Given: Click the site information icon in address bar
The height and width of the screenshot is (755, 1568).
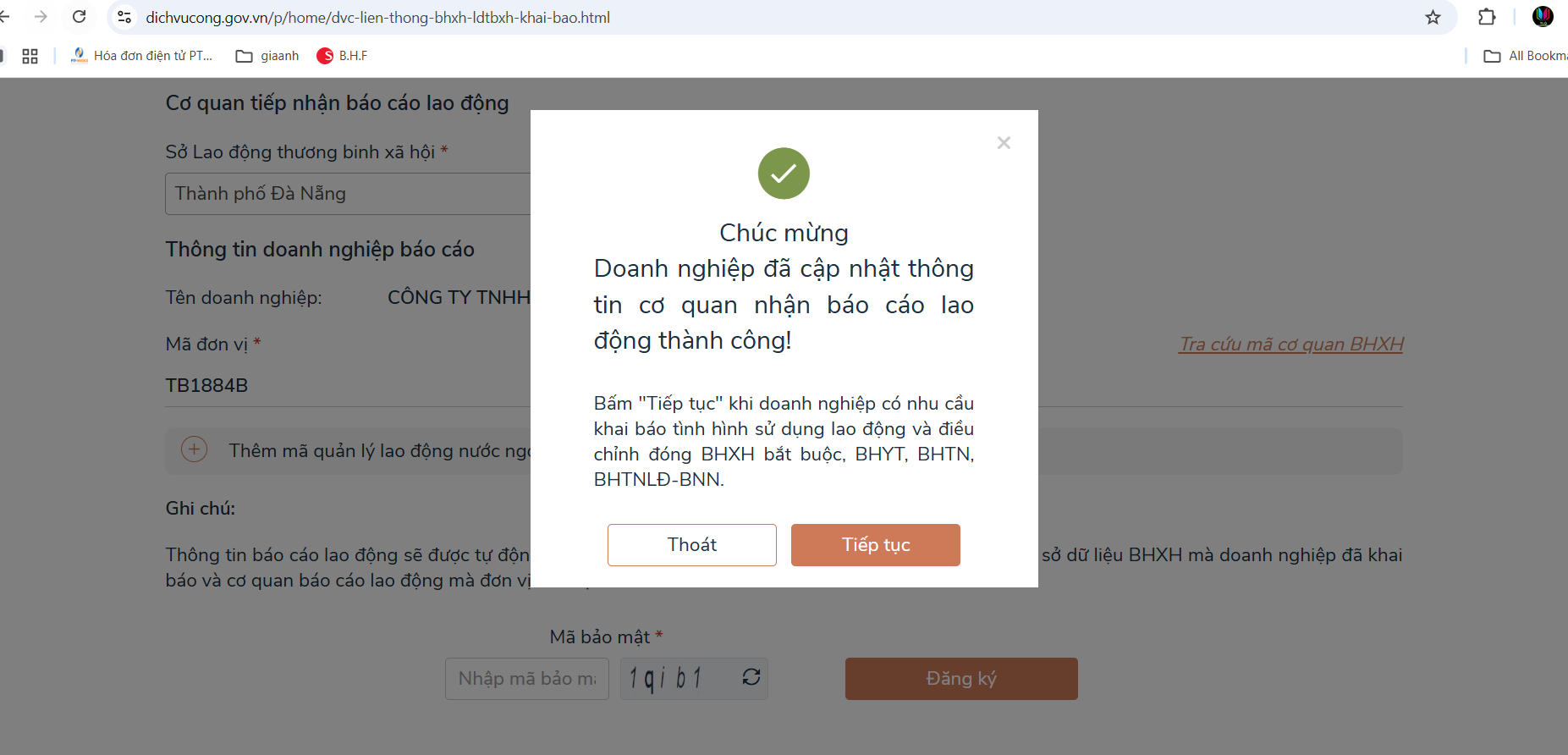Looking at the screenshot, I should click(124, 17).
